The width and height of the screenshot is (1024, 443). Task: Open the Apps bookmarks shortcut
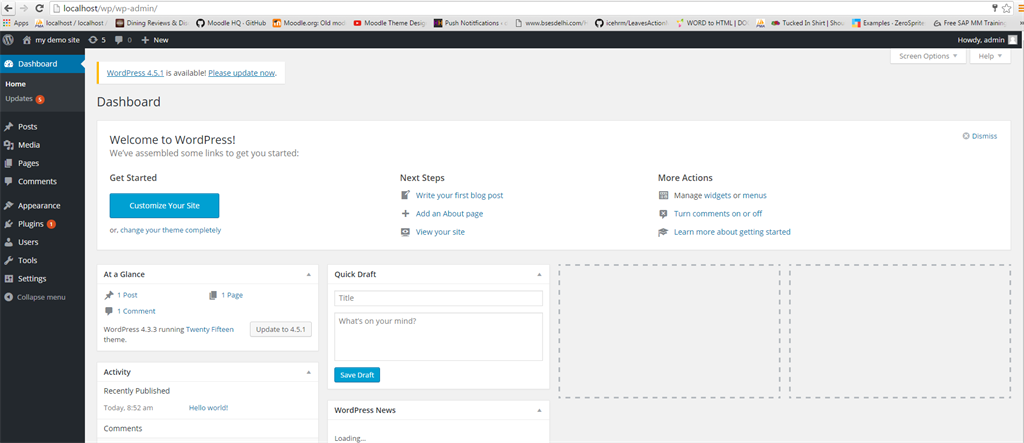16,23
